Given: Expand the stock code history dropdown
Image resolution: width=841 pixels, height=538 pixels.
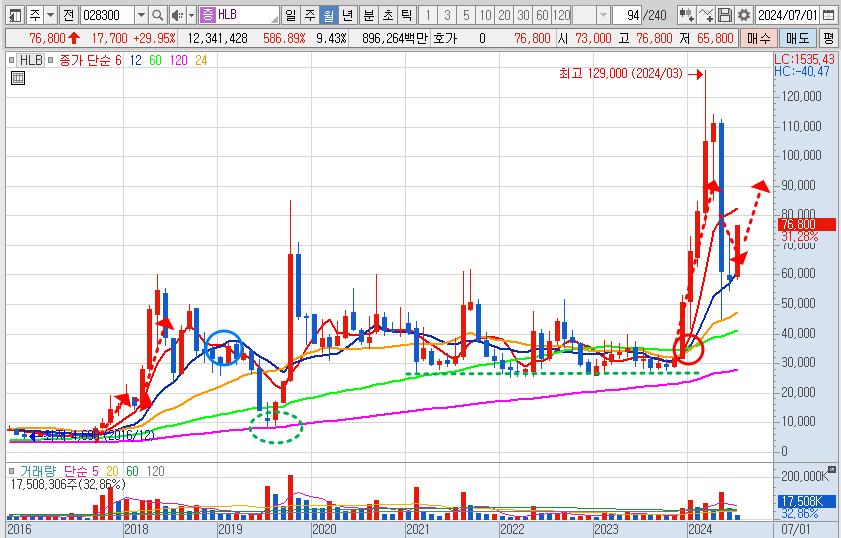Looking at the screenshot, I should 141,15.
